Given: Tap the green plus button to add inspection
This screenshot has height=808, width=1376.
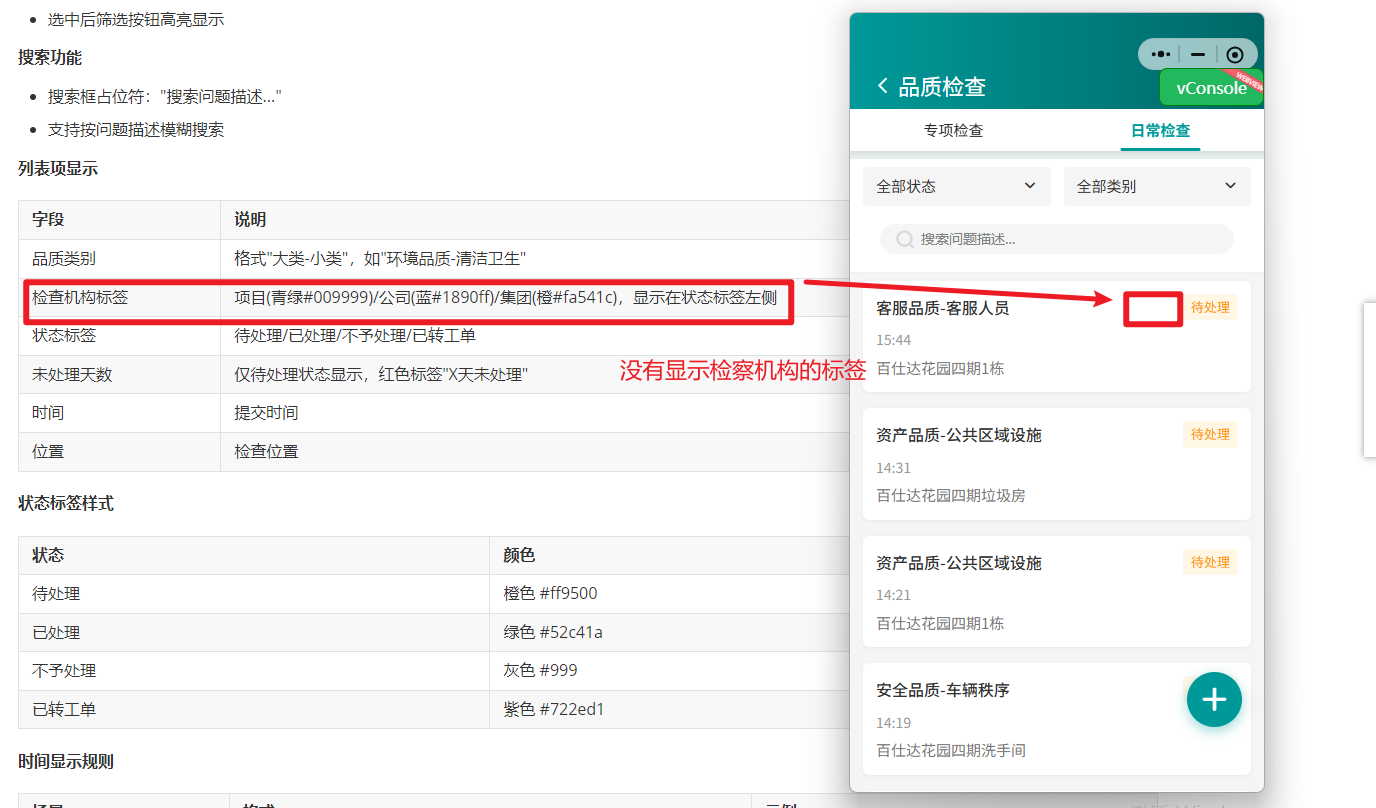Looking at the screenshot, I should tap(1214, 699).
